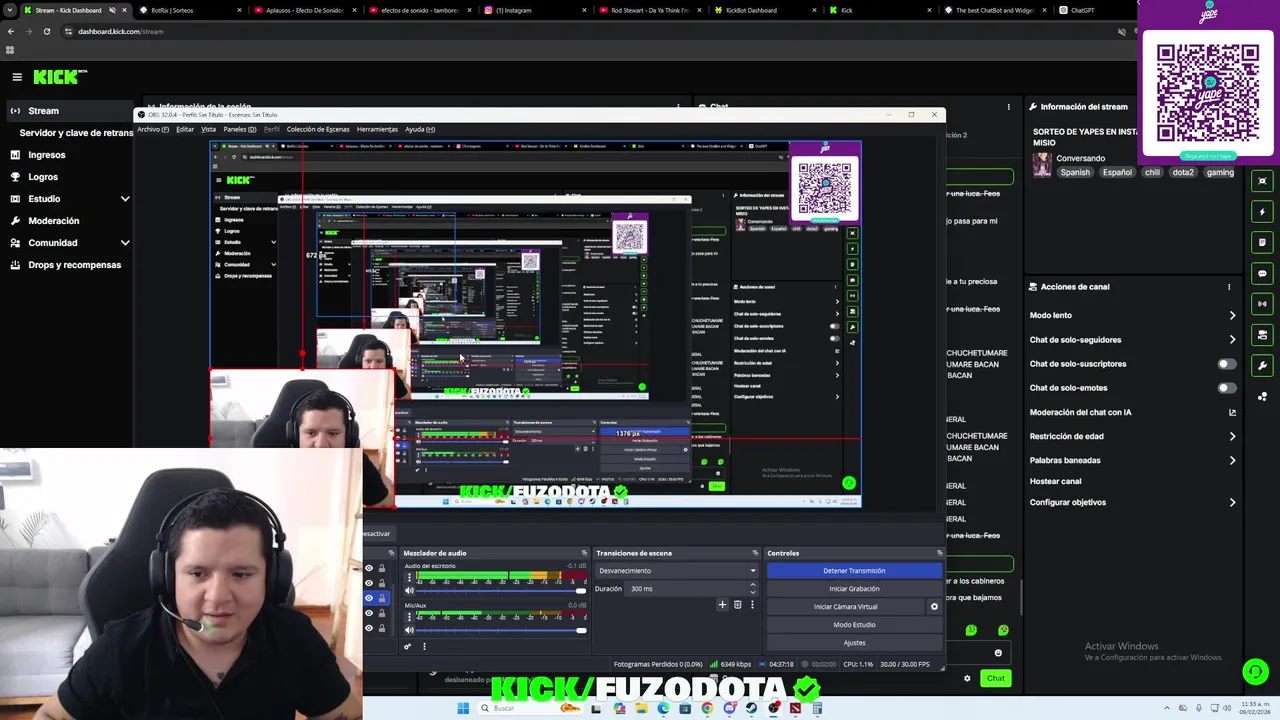Expand Palabras baneadas options
Image resolution: width=1280 pixels, height=720 pixels.
coord(1232,460)
